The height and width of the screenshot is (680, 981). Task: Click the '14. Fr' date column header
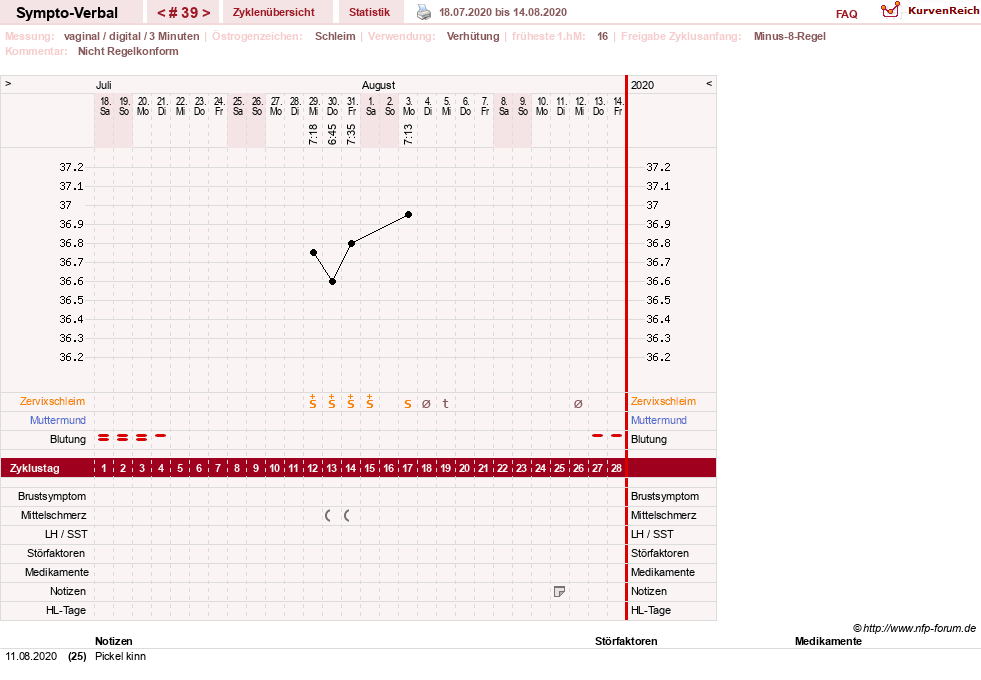[618, 106]
